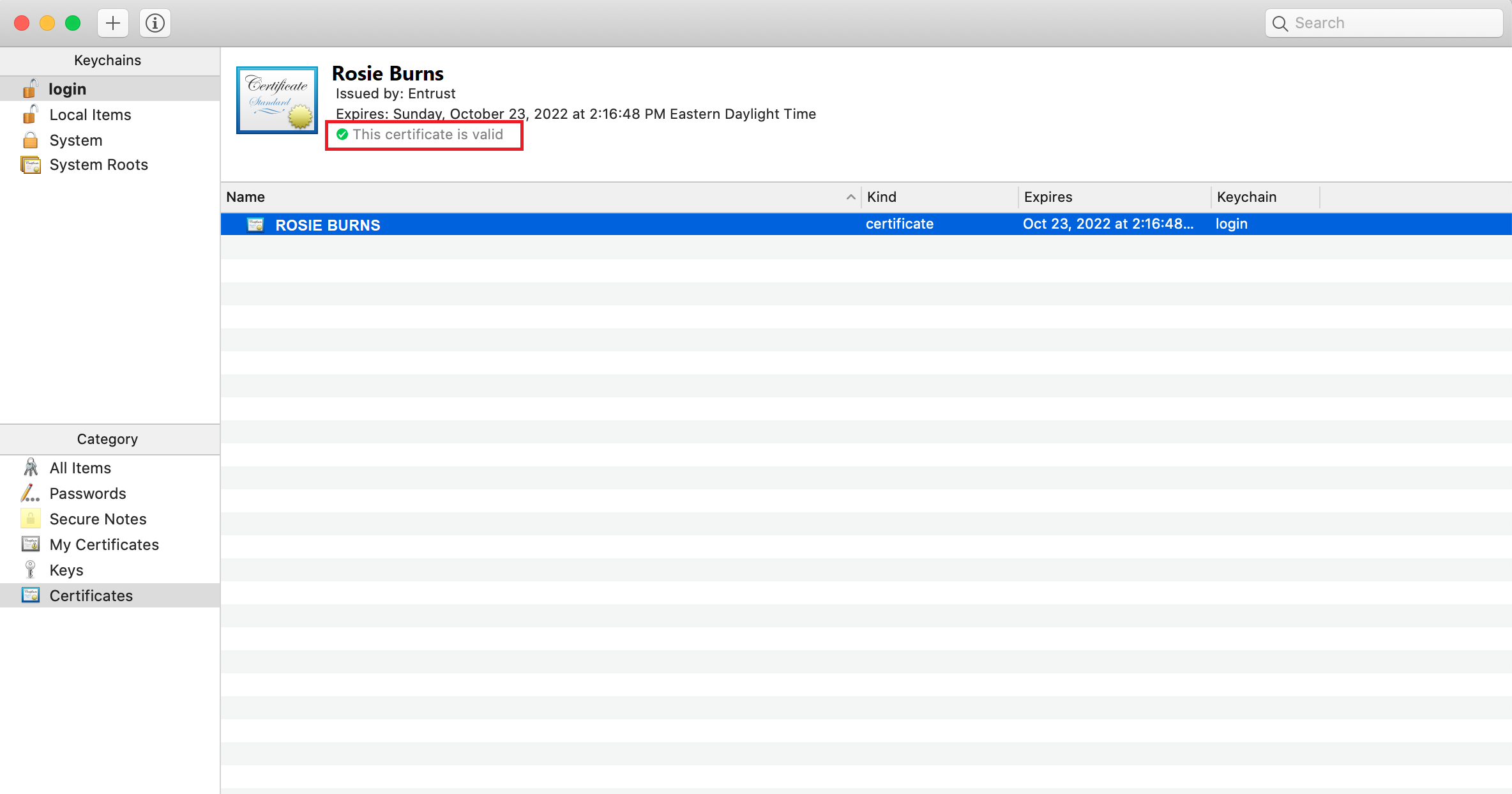Click the System keychain padlock icon
The height and width of the screenshot is (794, 1512).
30,140
